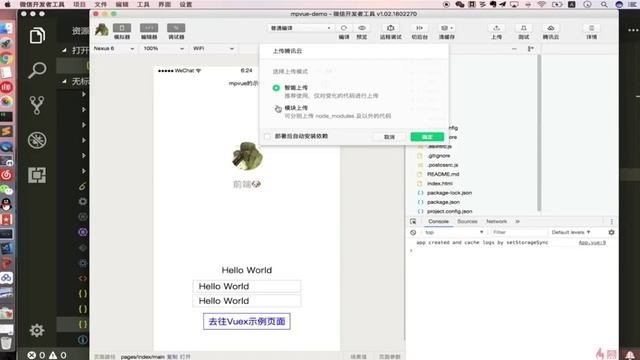640x360 pixels.
Task: Click the inspect element icon in devtools
Action: (x=413, y=221)
